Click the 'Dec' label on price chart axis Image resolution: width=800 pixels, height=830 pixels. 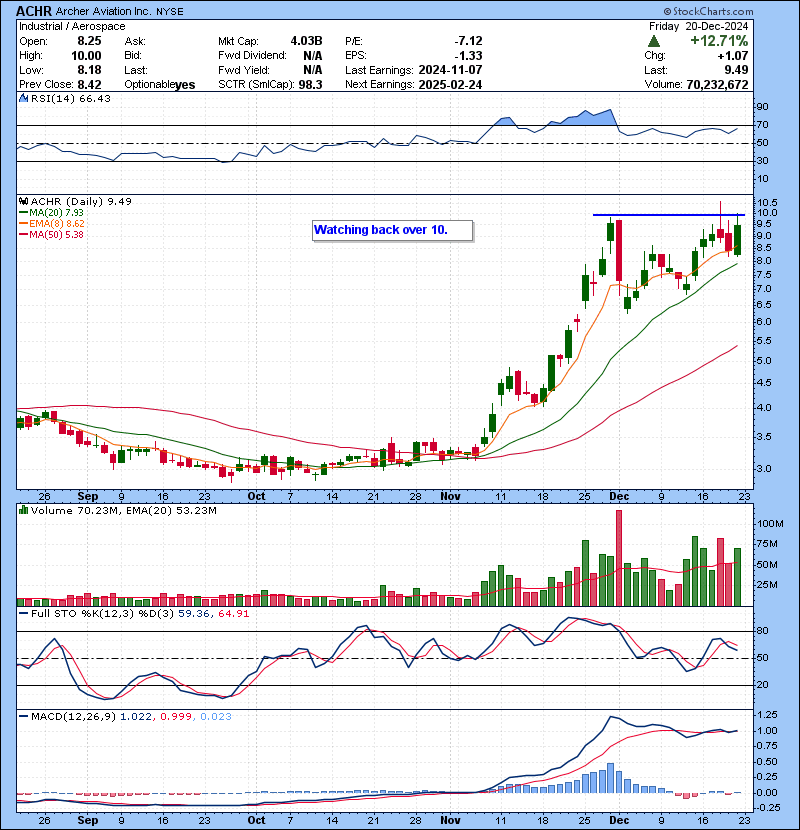point(619,497)
